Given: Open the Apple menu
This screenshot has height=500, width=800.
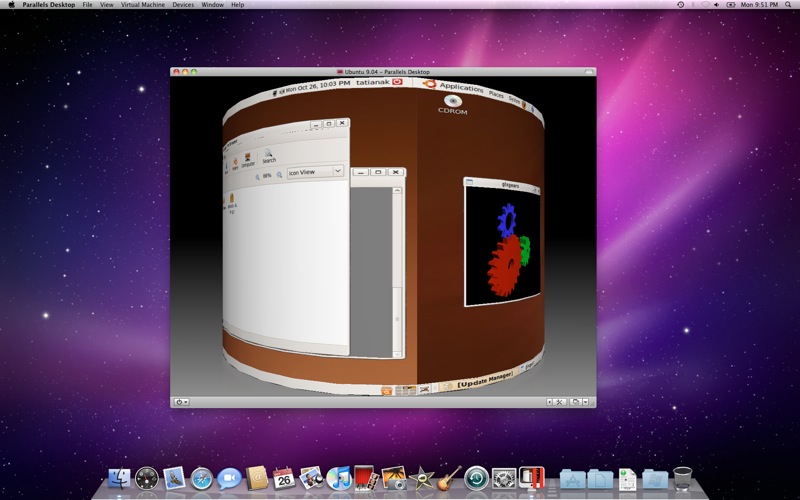Looking at the screenshot, I should click(11, 5).
